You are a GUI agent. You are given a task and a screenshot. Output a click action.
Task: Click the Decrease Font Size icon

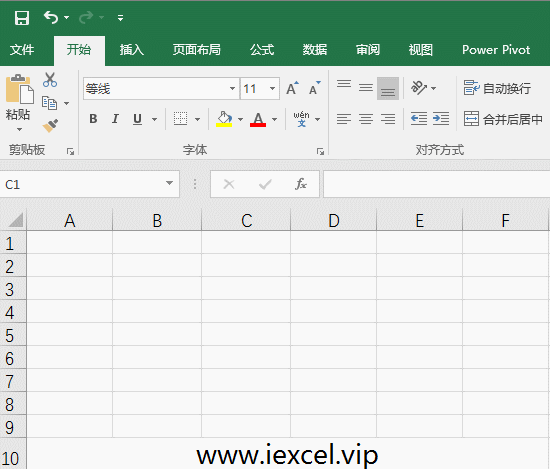click(x=315, y=88)
